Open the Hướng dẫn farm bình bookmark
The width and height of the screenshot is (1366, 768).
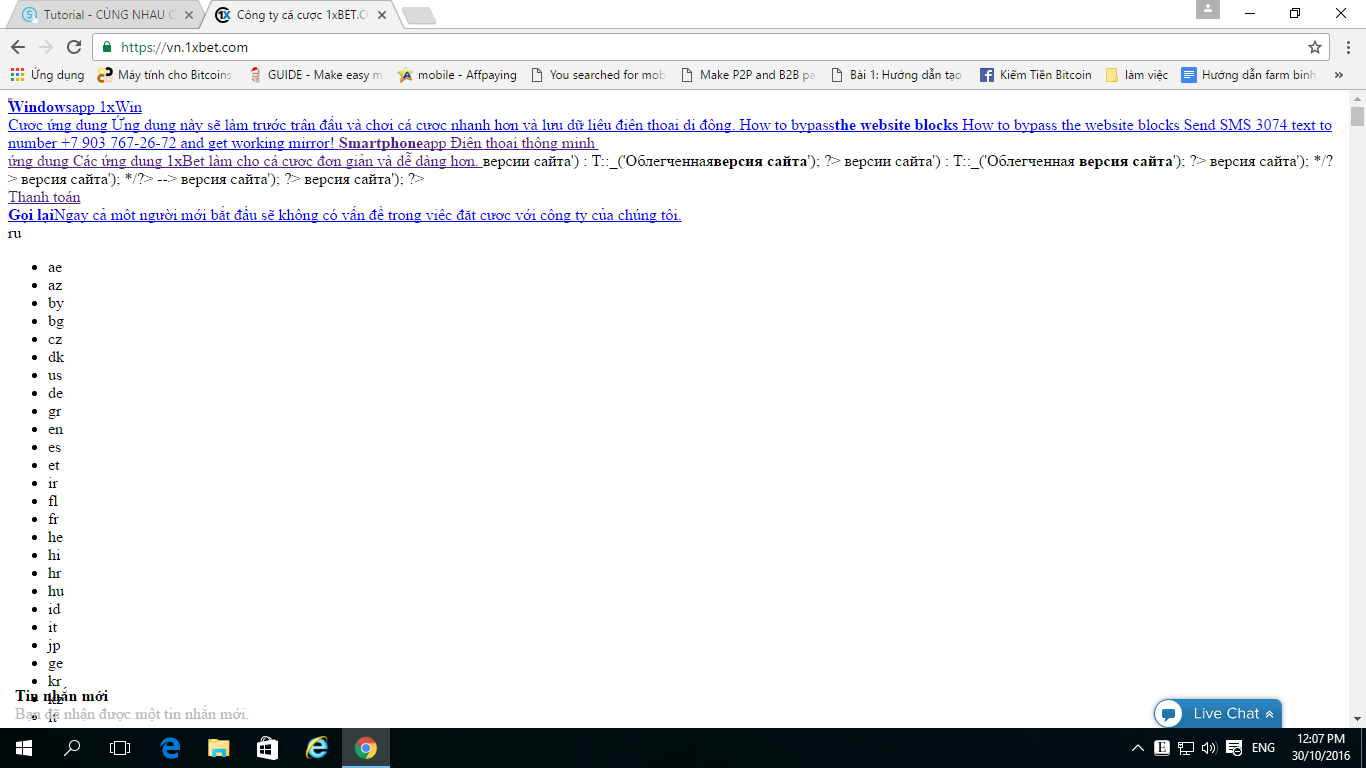(1250, 75)
